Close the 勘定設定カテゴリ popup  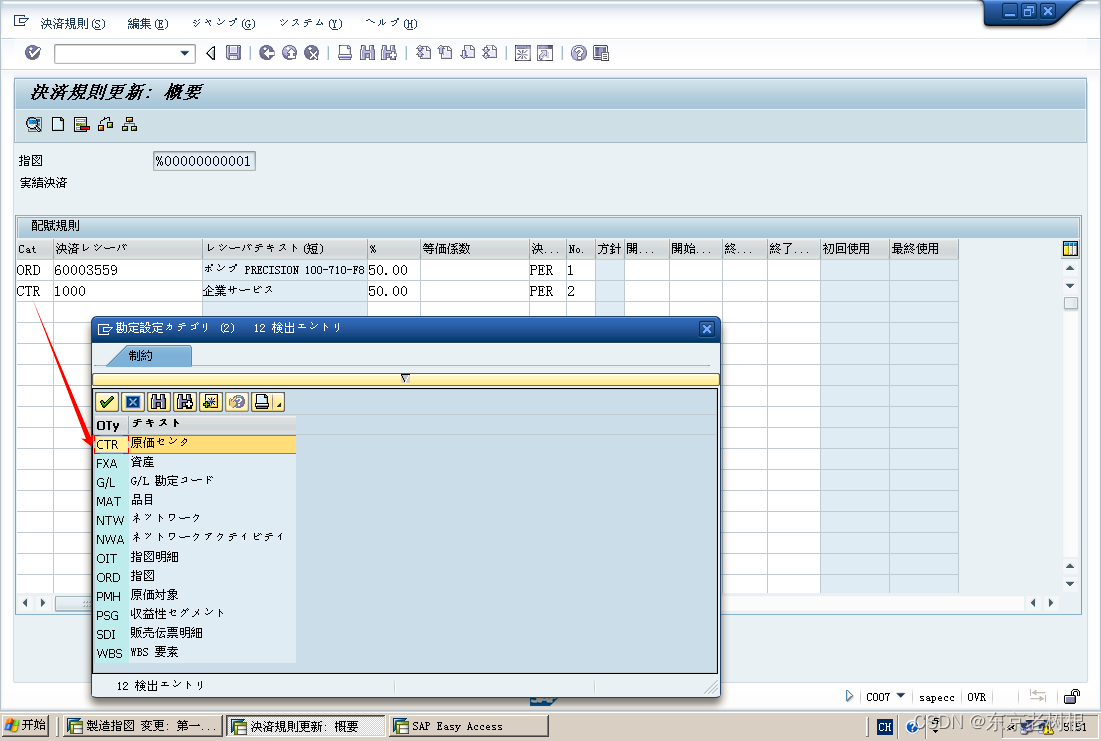(x=706, y=328)
